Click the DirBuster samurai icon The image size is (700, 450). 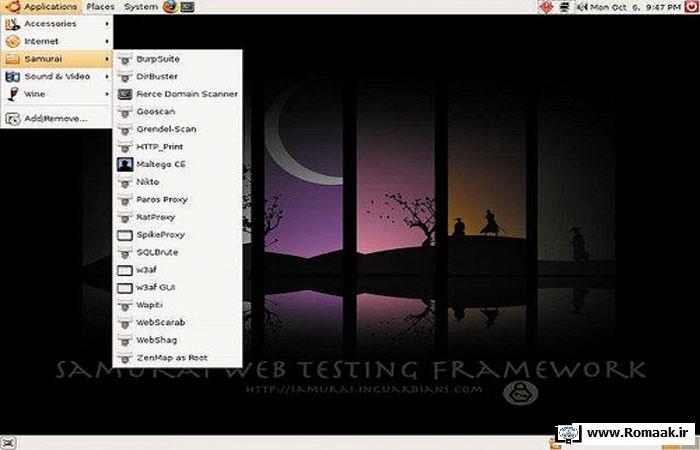[125, 77]
